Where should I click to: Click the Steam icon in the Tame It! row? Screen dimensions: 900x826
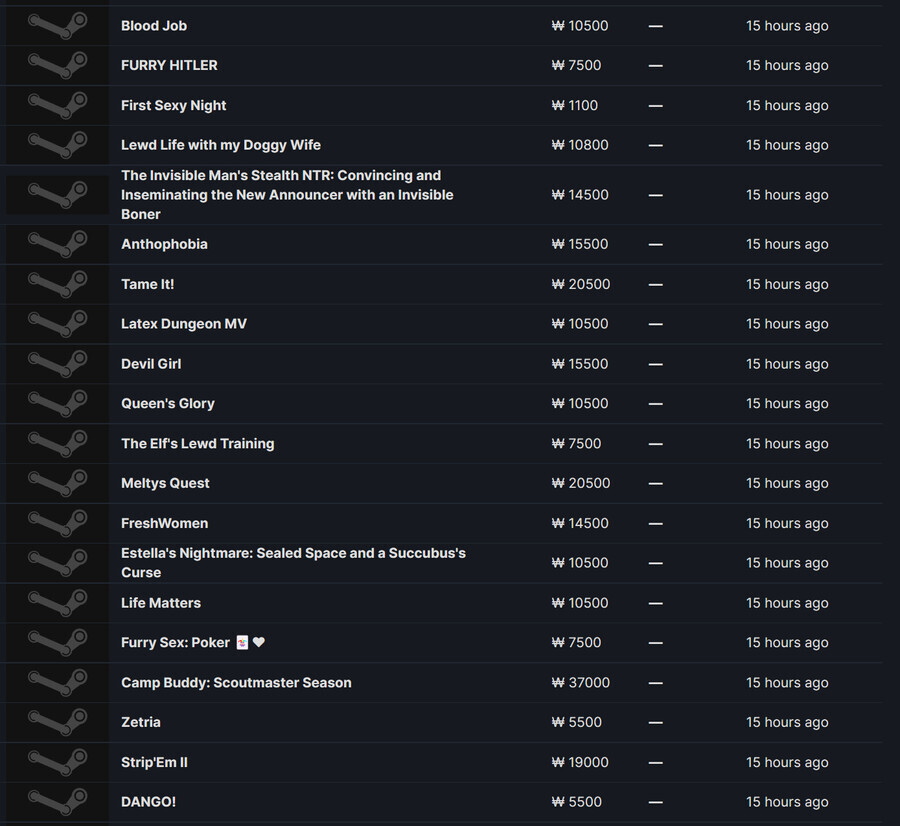pos(57,284)
